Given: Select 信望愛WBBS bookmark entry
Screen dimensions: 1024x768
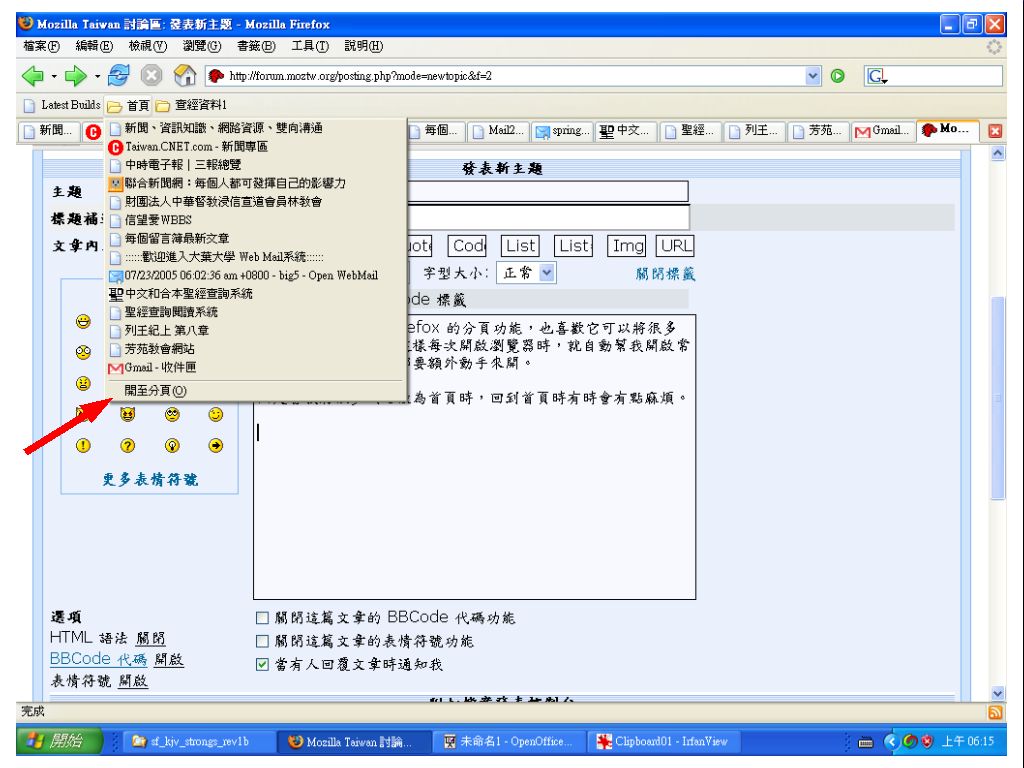Looking at the screenshot, I should coord(255,220).
